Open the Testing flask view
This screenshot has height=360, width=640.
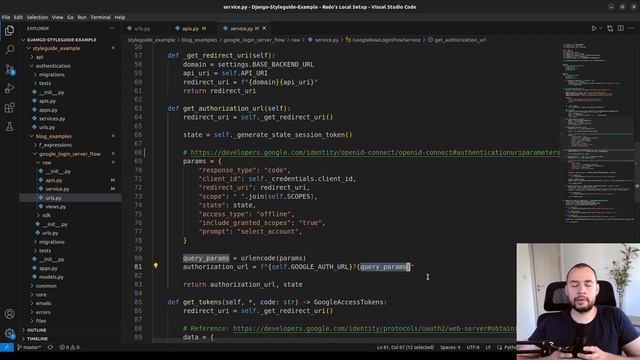click(9, 127)
